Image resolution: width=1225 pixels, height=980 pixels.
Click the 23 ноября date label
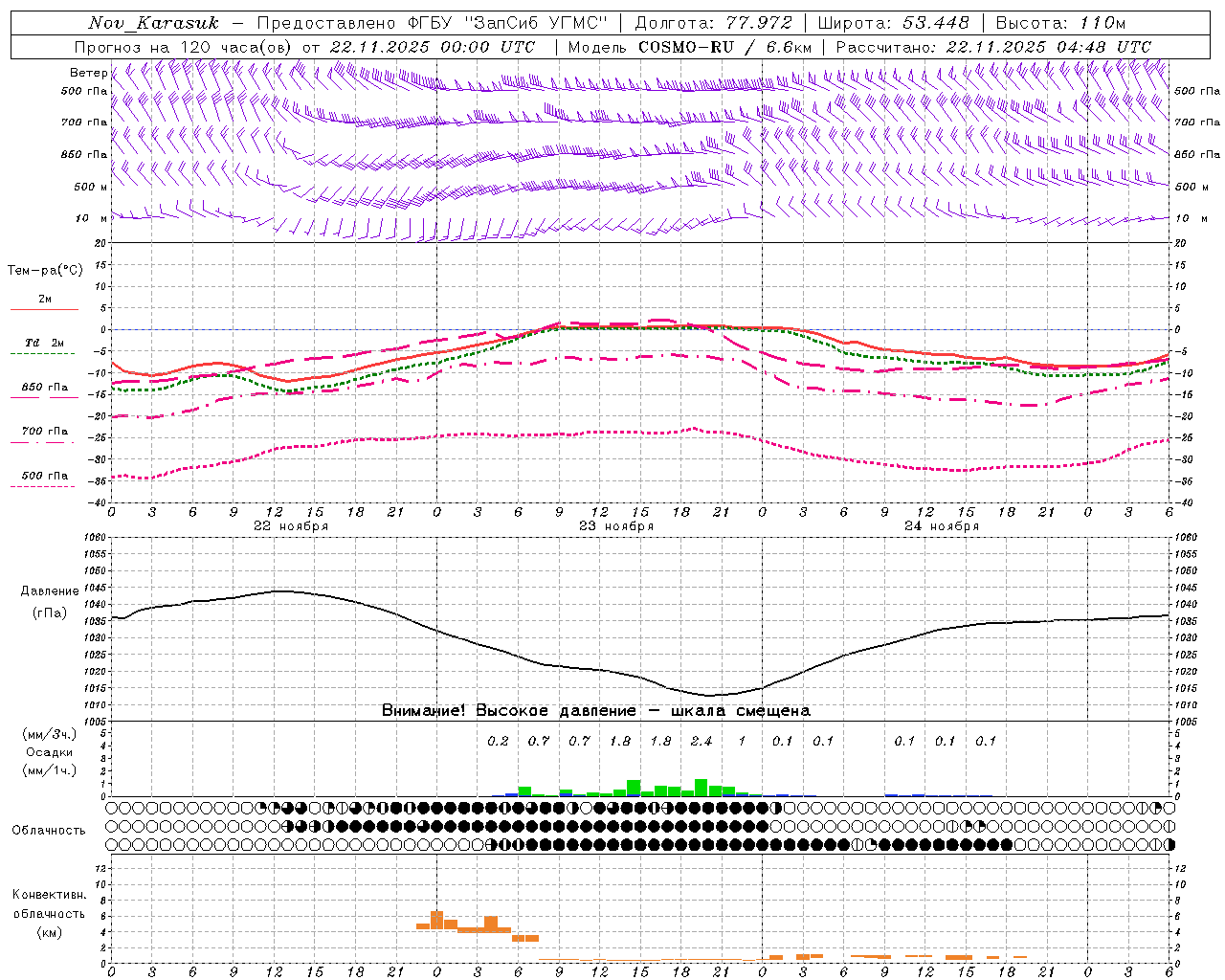(616, 526)
